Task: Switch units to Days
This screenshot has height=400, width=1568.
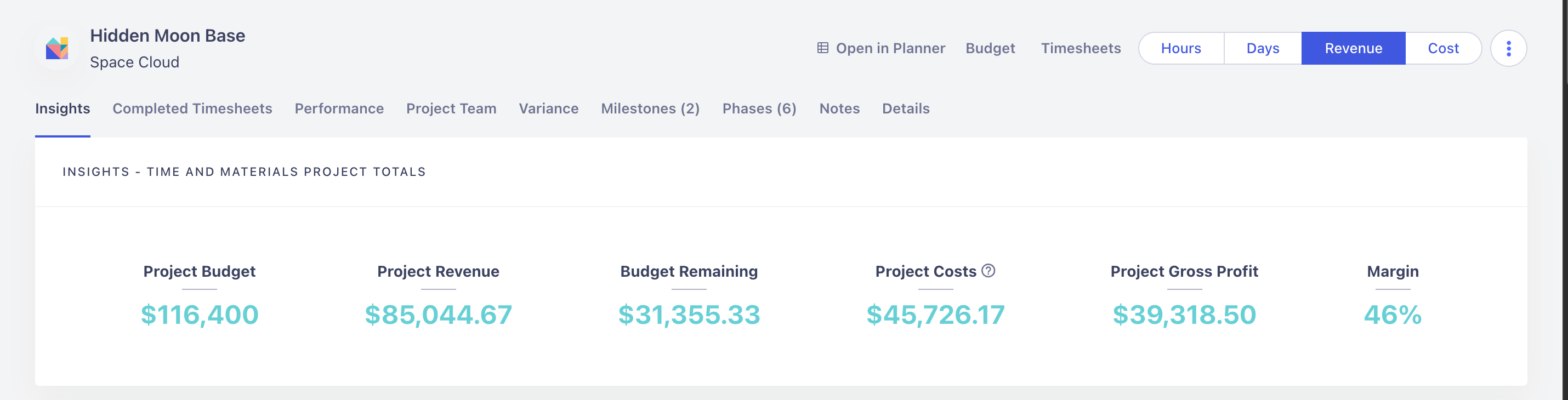Action: click(x=1263, y=49)
